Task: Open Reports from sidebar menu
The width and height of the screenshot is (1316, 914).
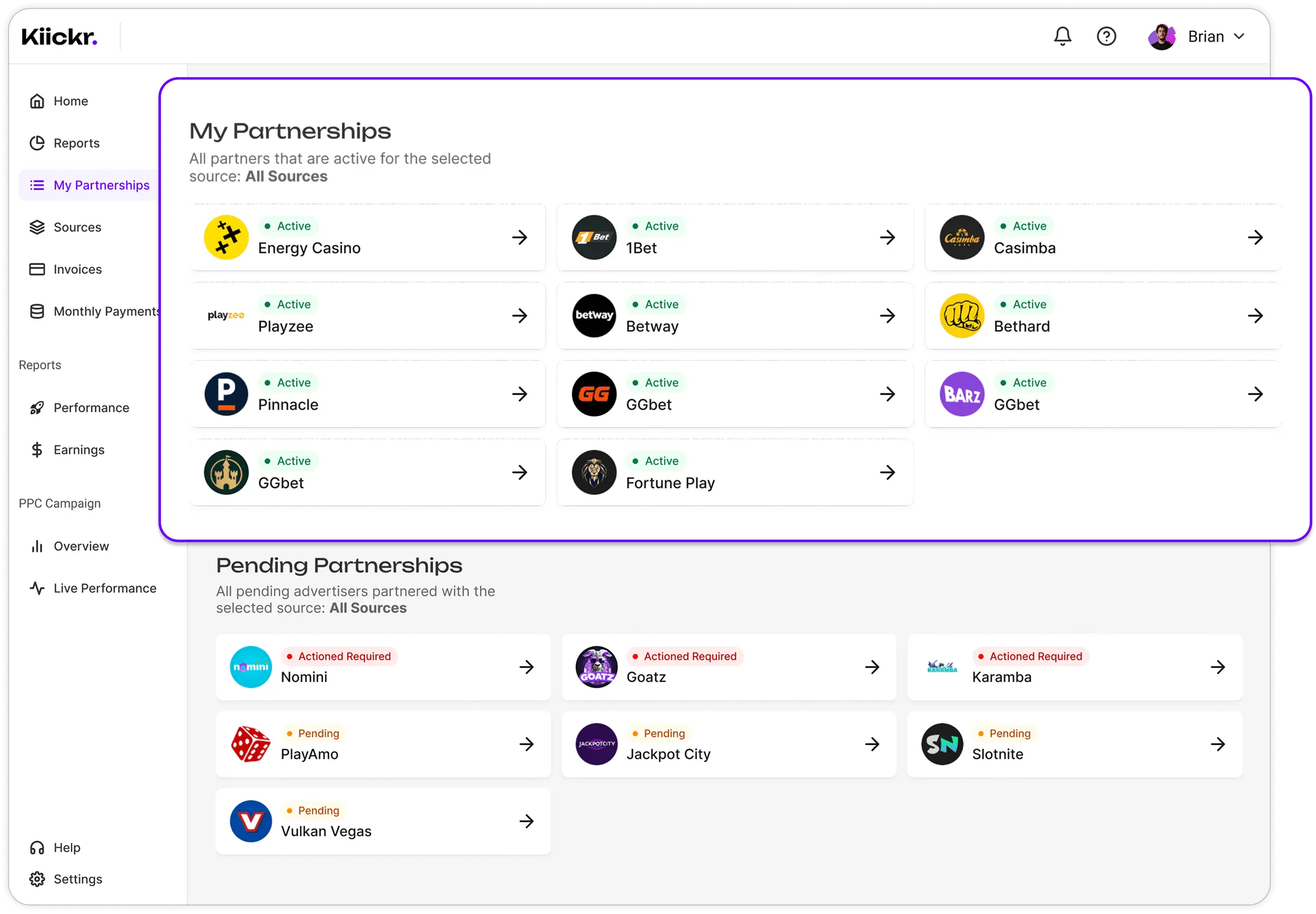Action: point(76,143)
